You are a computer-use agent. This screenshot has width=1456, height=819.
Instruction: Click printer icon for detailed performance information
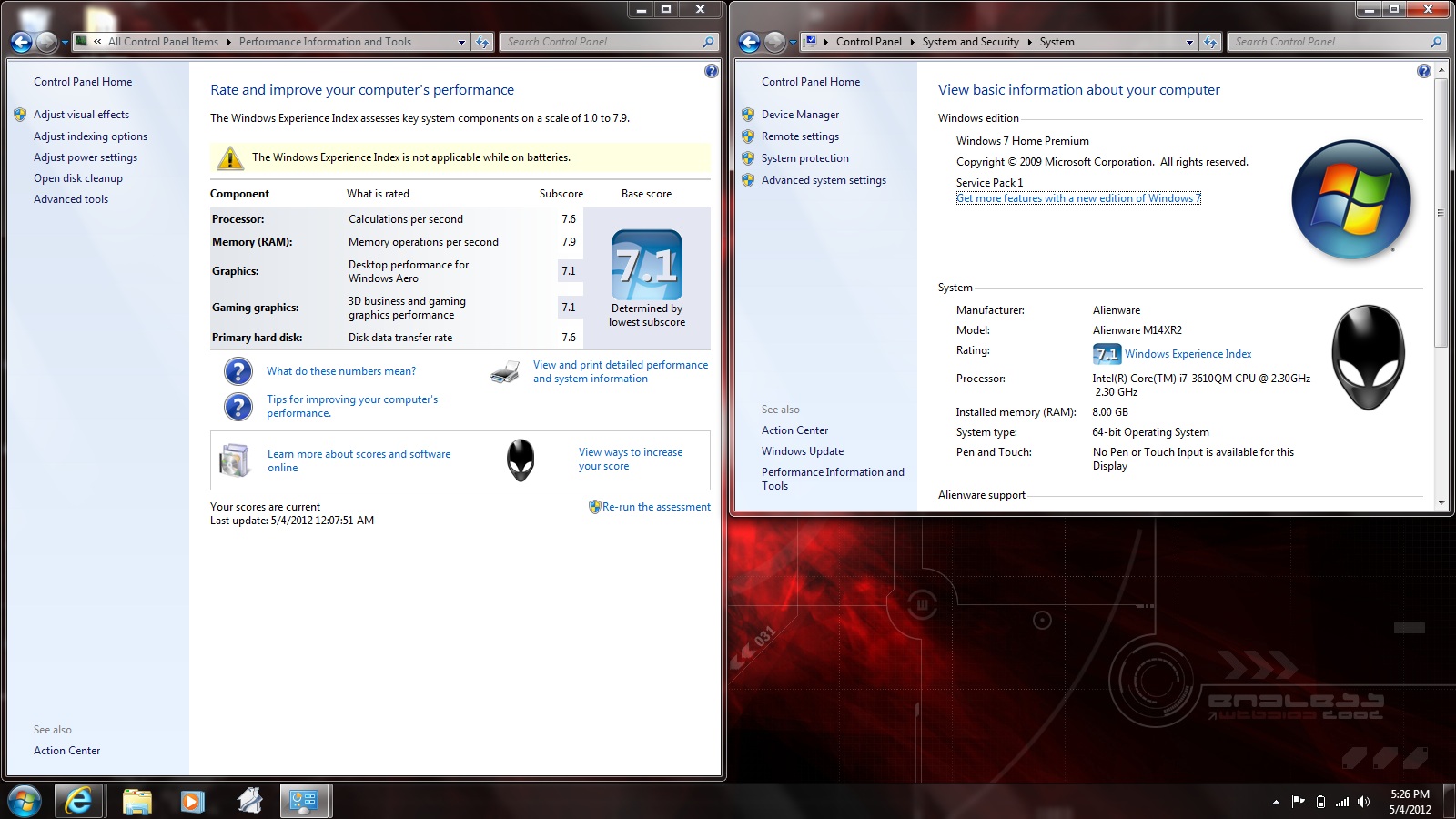point(505,372)
